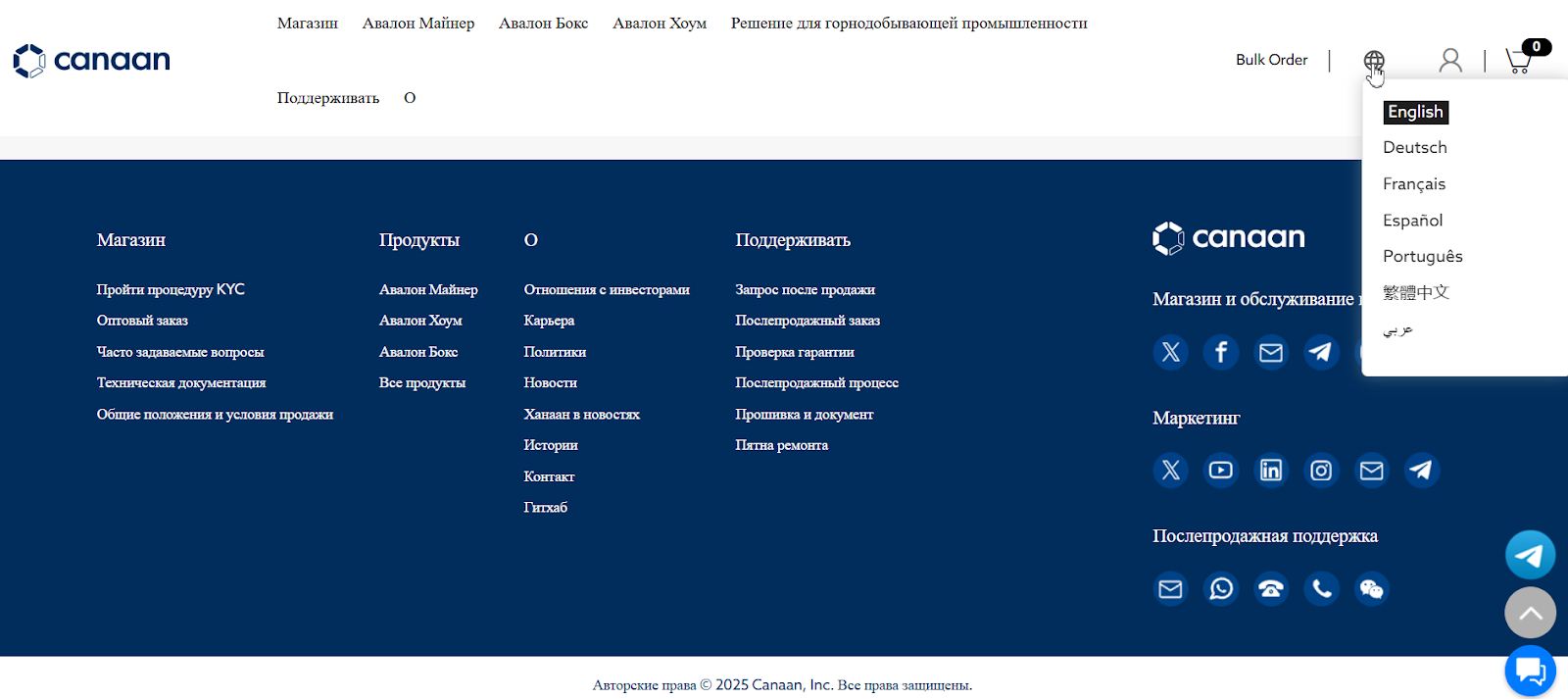Open the live chat bubble button
The image size is (1568, 699).
coord(1530,671)
